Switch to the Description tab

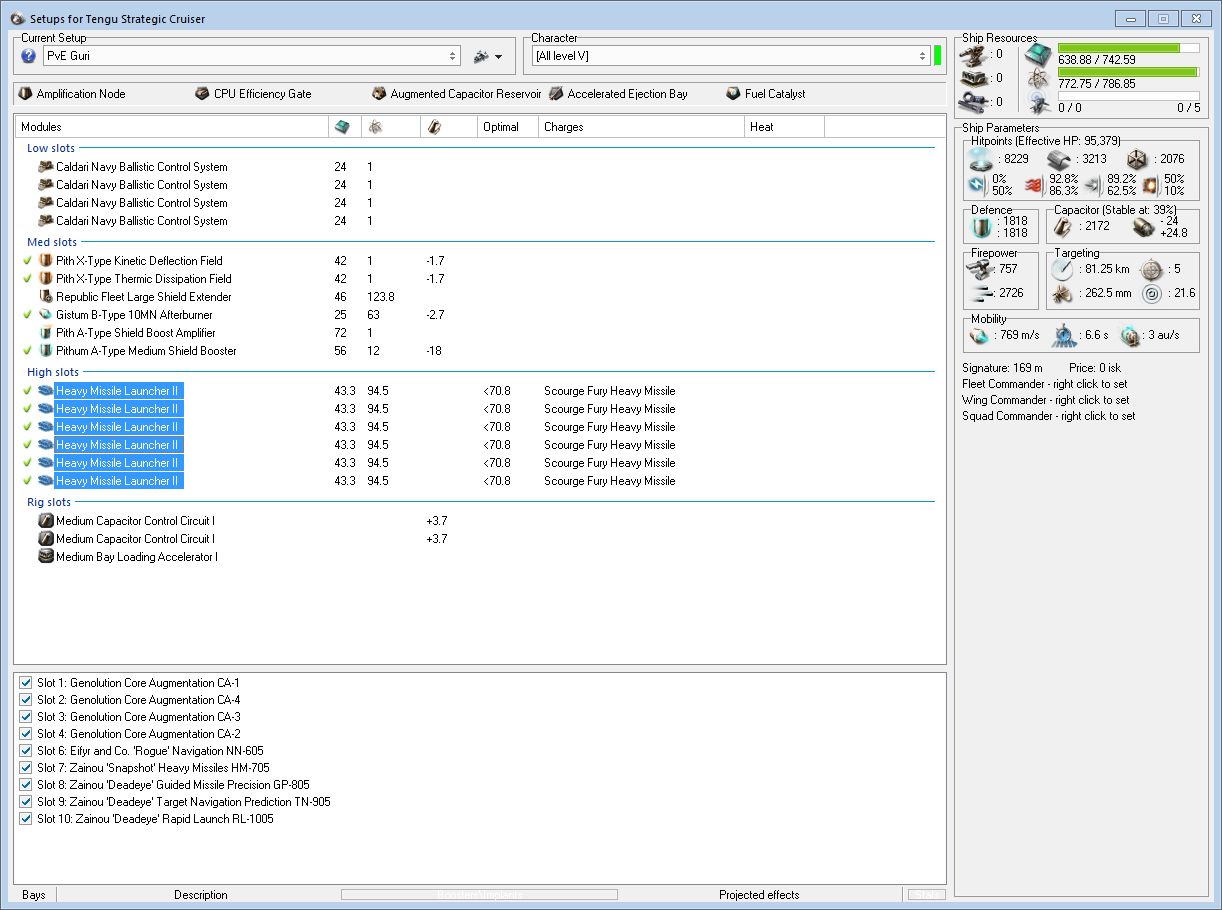201,895
